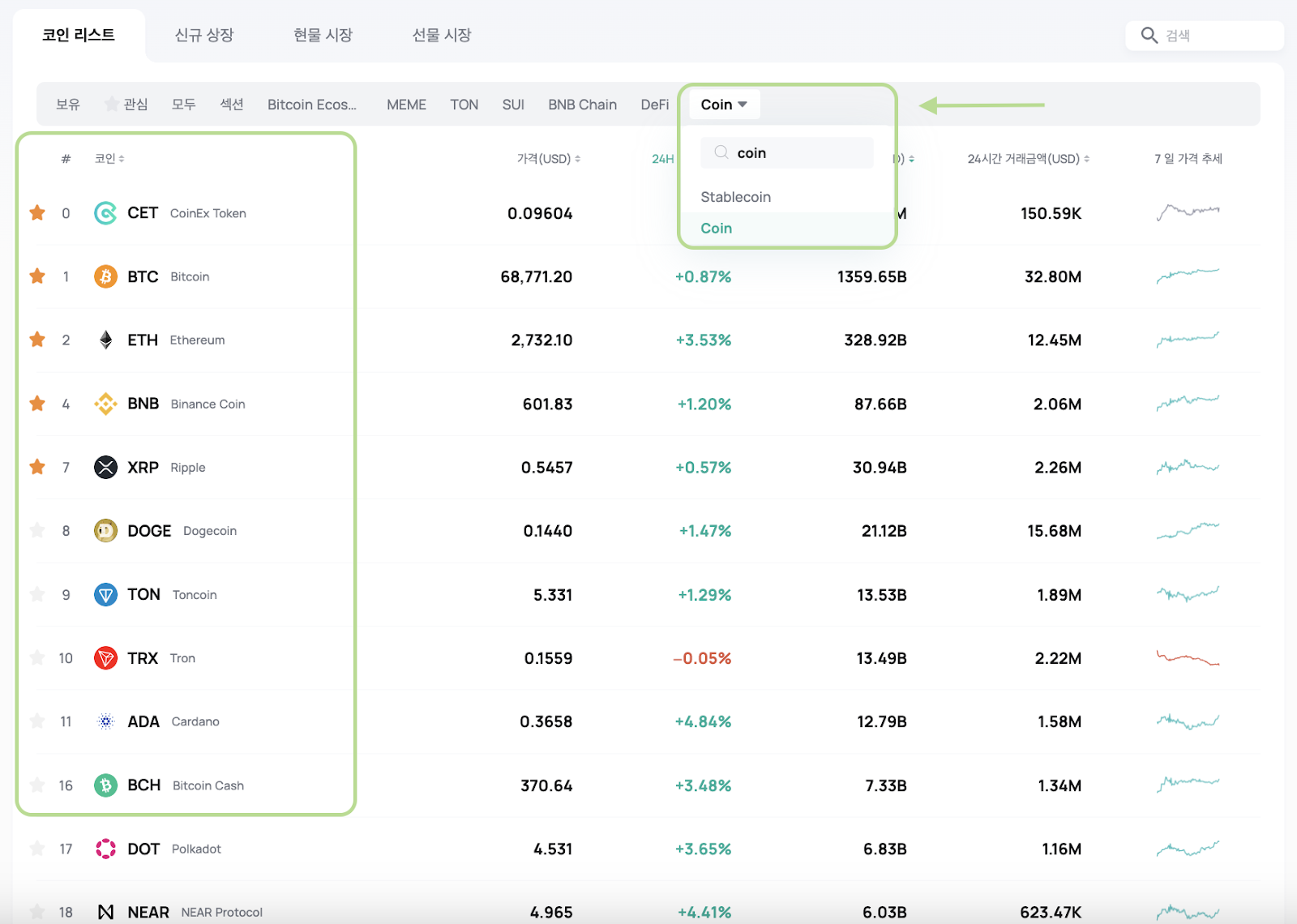Click the Polkadot DOT logo icon
Image resolution: width=1297 pixels, height=924 pixels.
coord(106,849)
